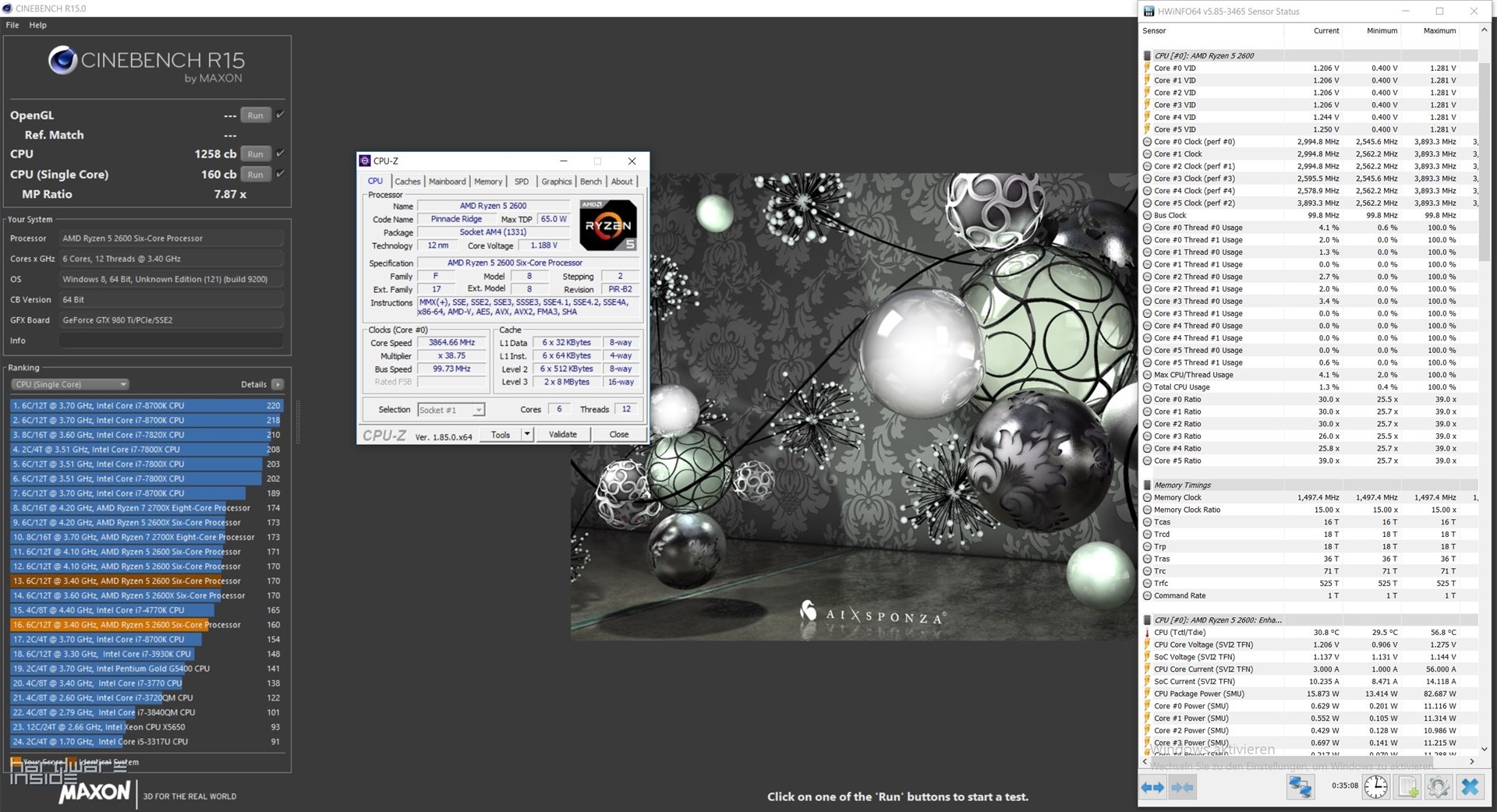Click the Ryzen 5 2600 Enhanced section chip icon
1497x812 pixels.
coord(1147,620)
